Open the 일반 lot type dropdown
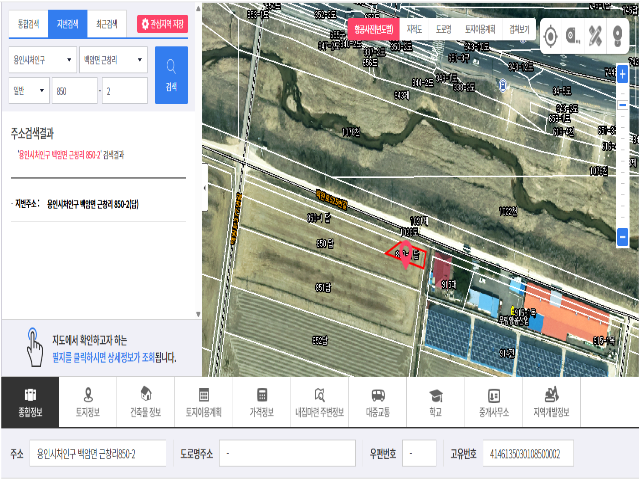Image resolution: width=640 pixels, height=480 pixels. [28, 91]
